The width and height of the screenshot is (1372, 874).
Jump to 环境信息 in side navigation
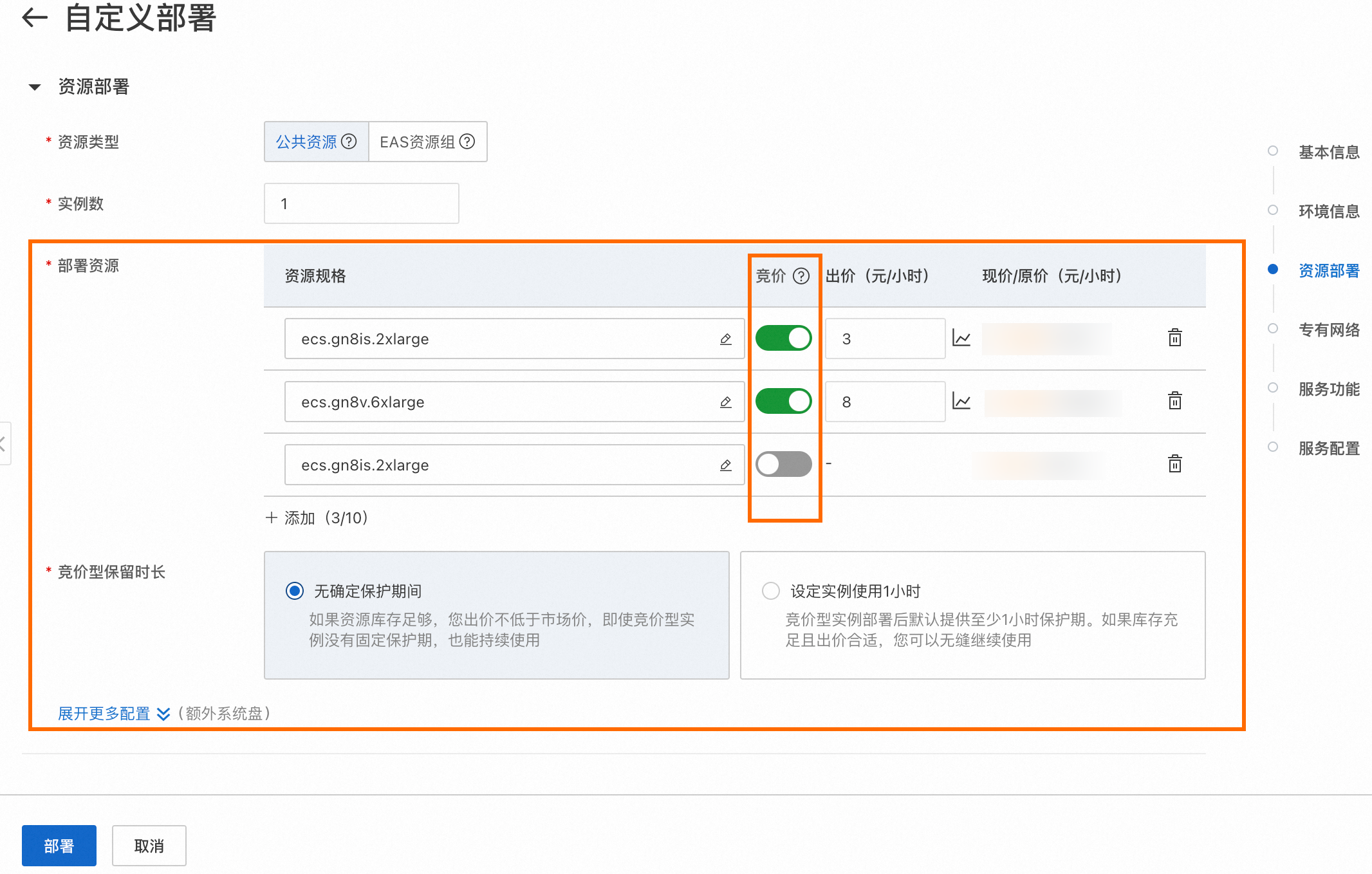click(x=1329, y=212)
